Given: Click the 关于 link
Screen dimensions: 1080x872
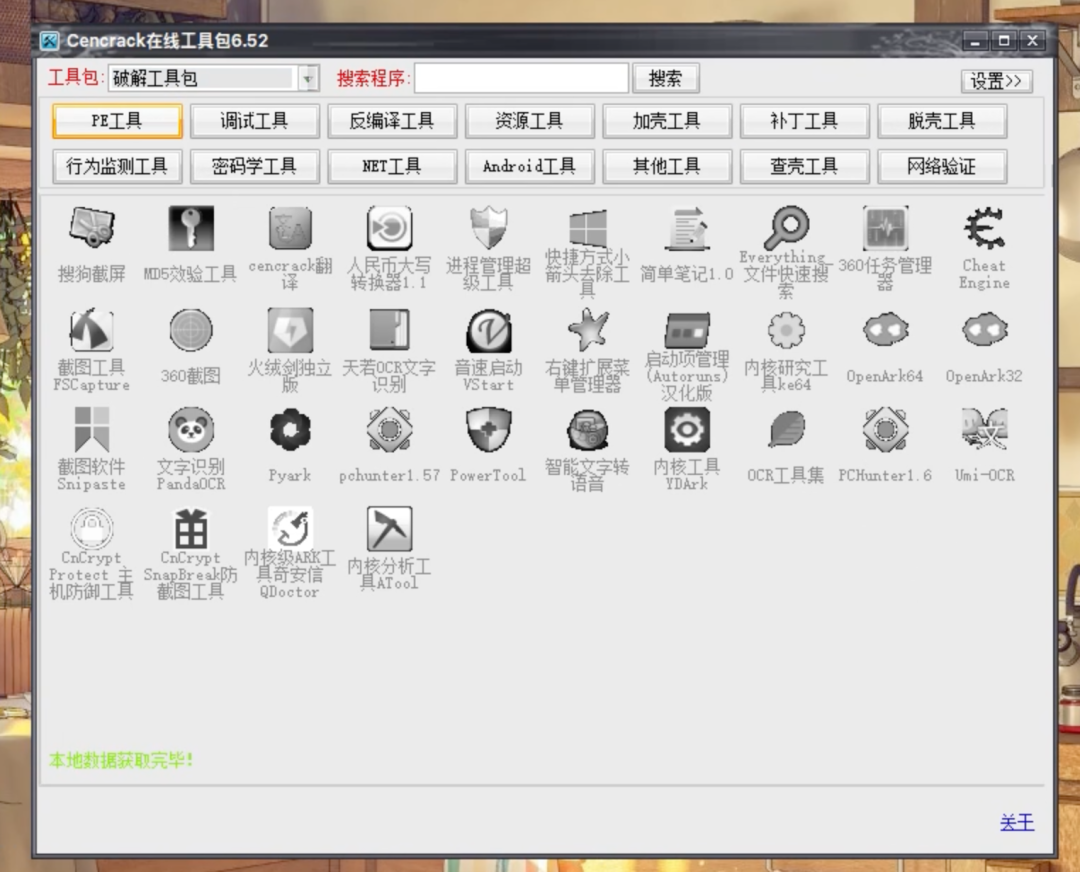Looking at the screenshot, I should click(x=1017, y=822).
